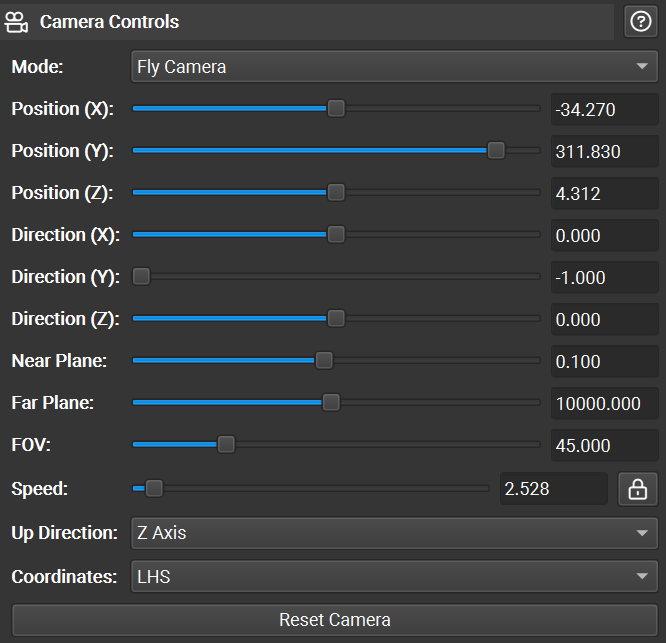Click the Position (Y) value field 311.830
Image resolution: width=666 pixels, height=643 pixels.
(604, 152)
